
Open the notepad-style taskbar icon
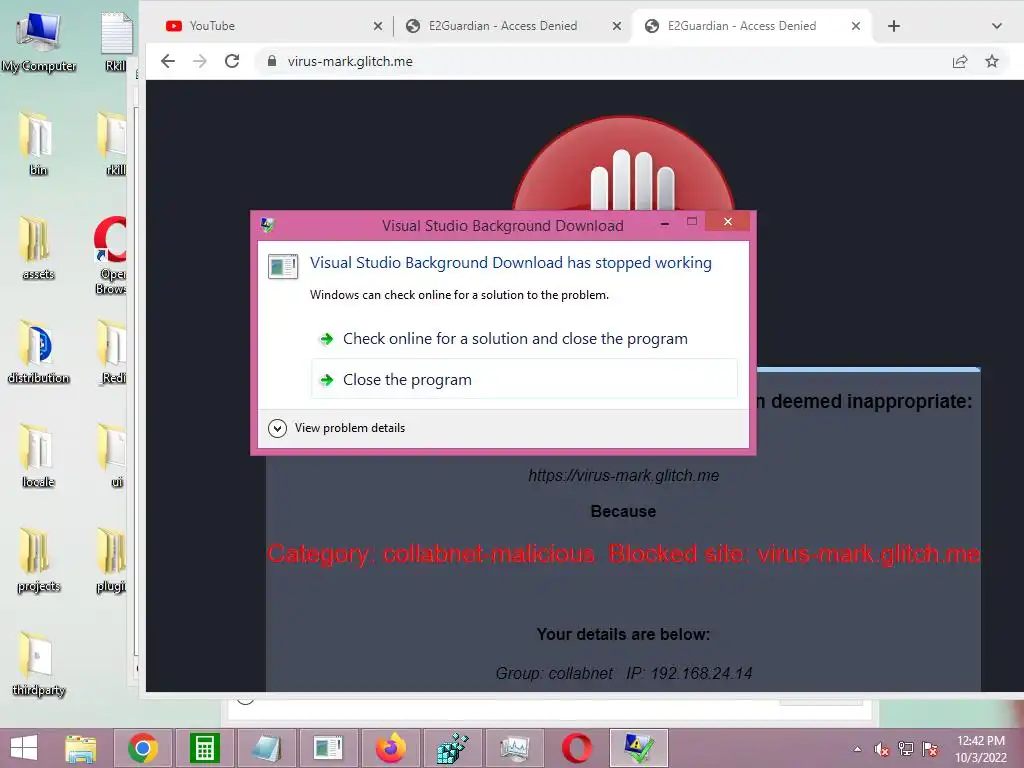(x=266, y=748)
